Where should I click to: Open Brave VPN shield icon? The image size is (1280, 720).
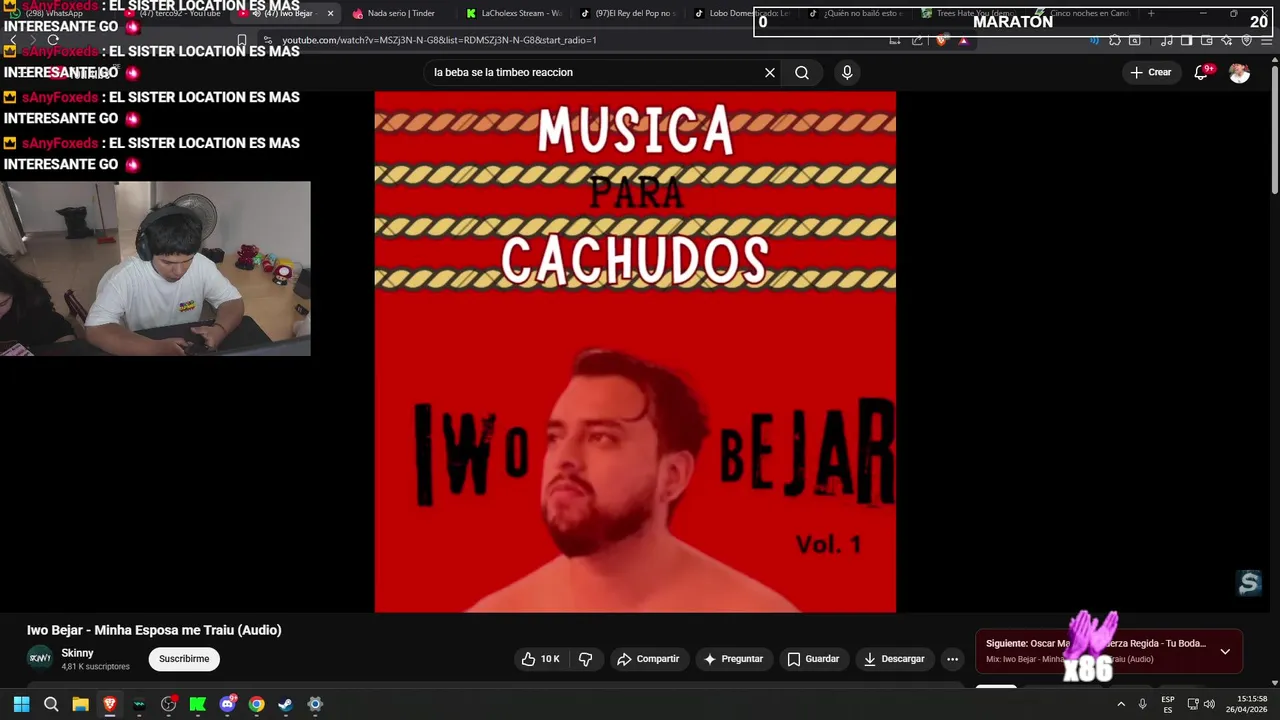point(1247,40)
